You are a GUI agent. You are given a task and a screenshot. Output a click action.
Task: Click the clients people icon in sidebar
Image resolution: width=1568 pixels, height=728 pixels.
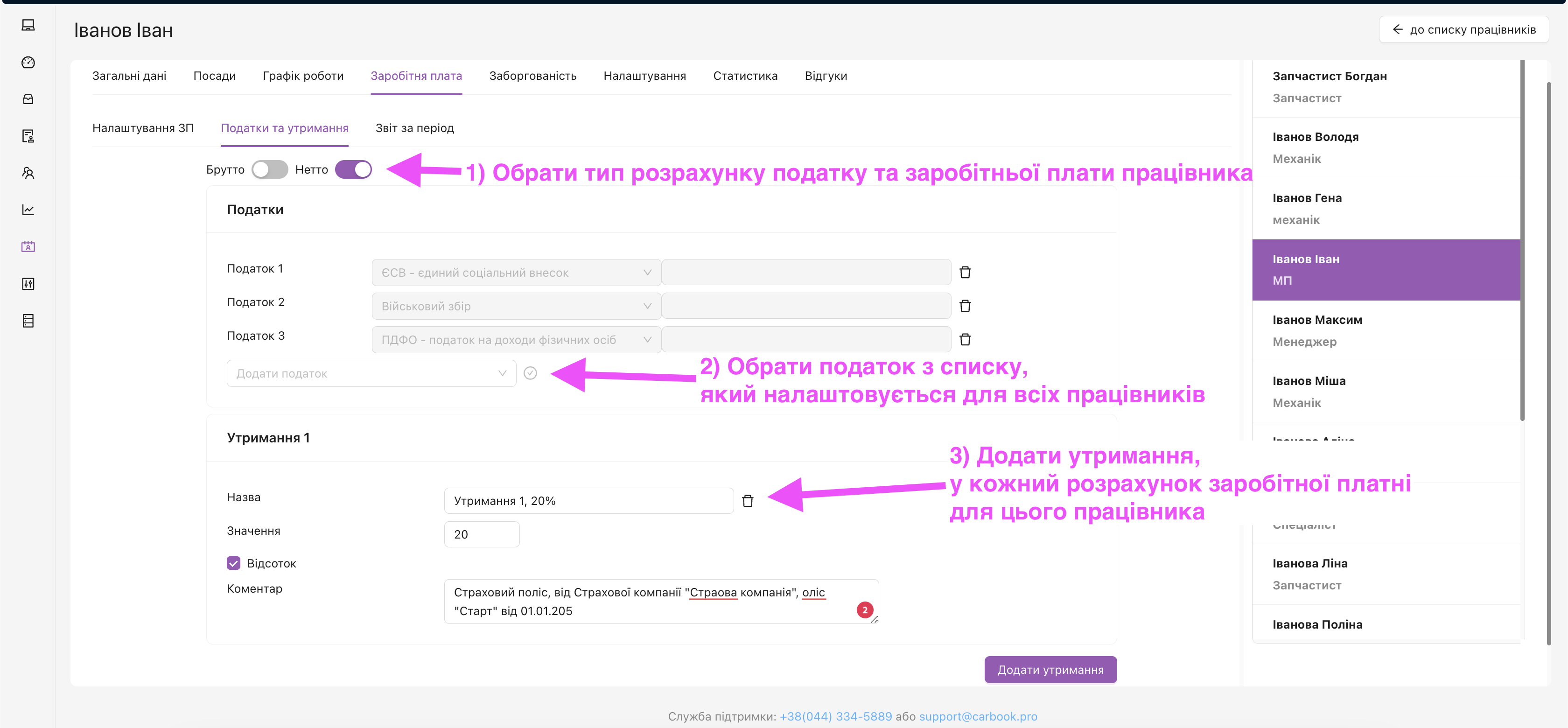(x=28, y=173)
